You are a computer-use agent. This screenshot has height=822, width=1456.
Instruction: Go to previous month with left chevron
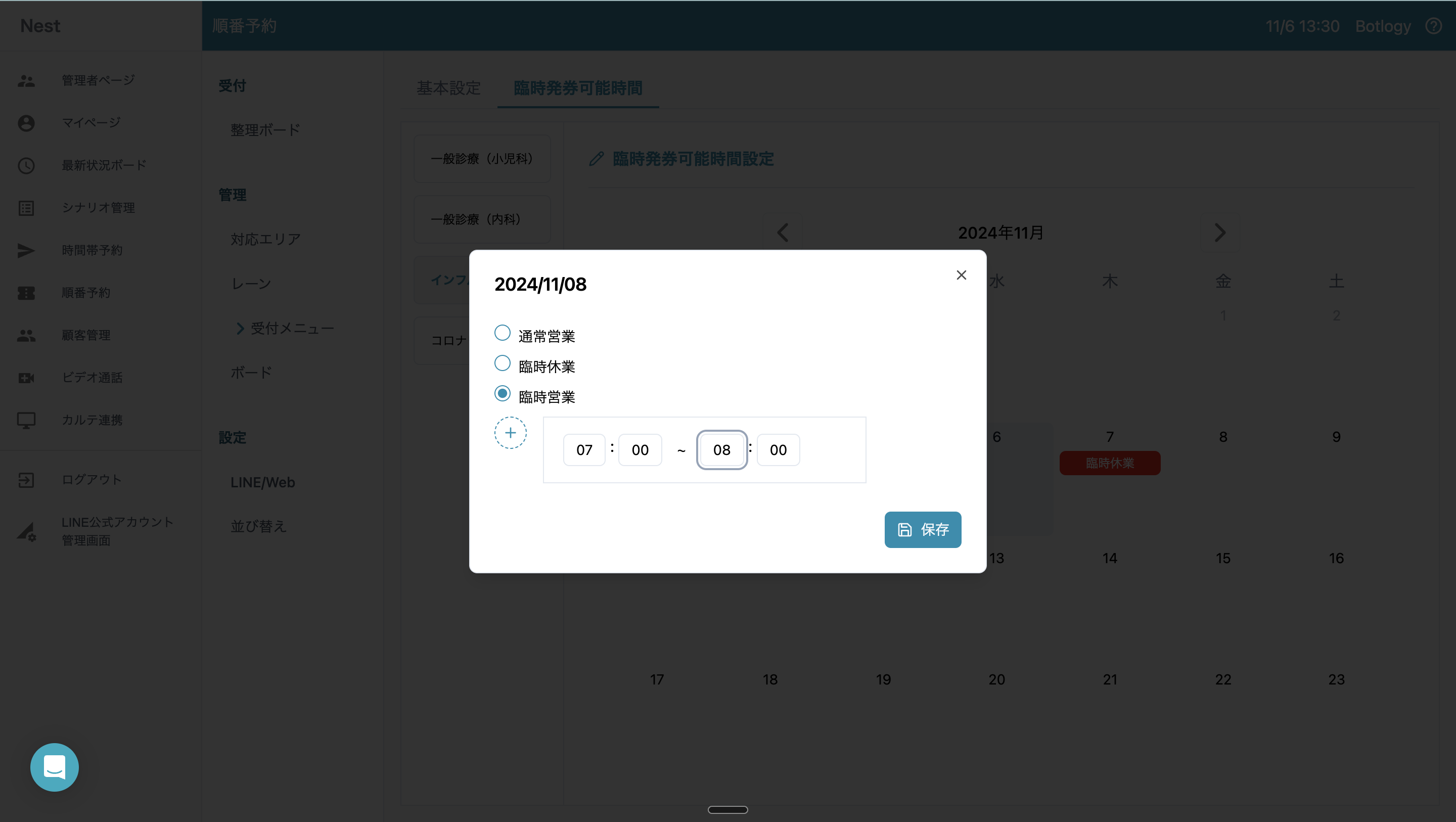tap(783, 233)
